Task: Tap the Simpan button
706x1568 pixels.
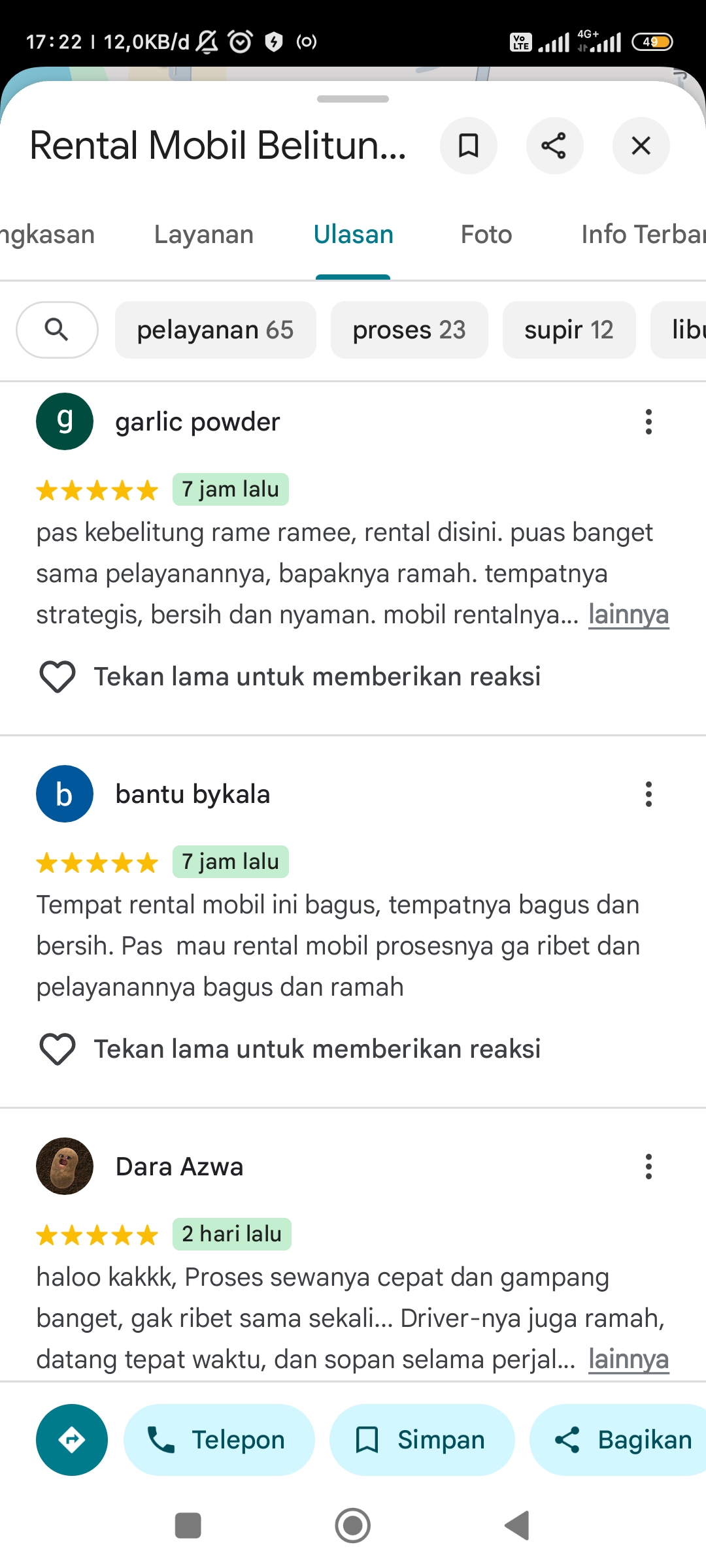Action: pyautogui.click(x=422, y=1440)
